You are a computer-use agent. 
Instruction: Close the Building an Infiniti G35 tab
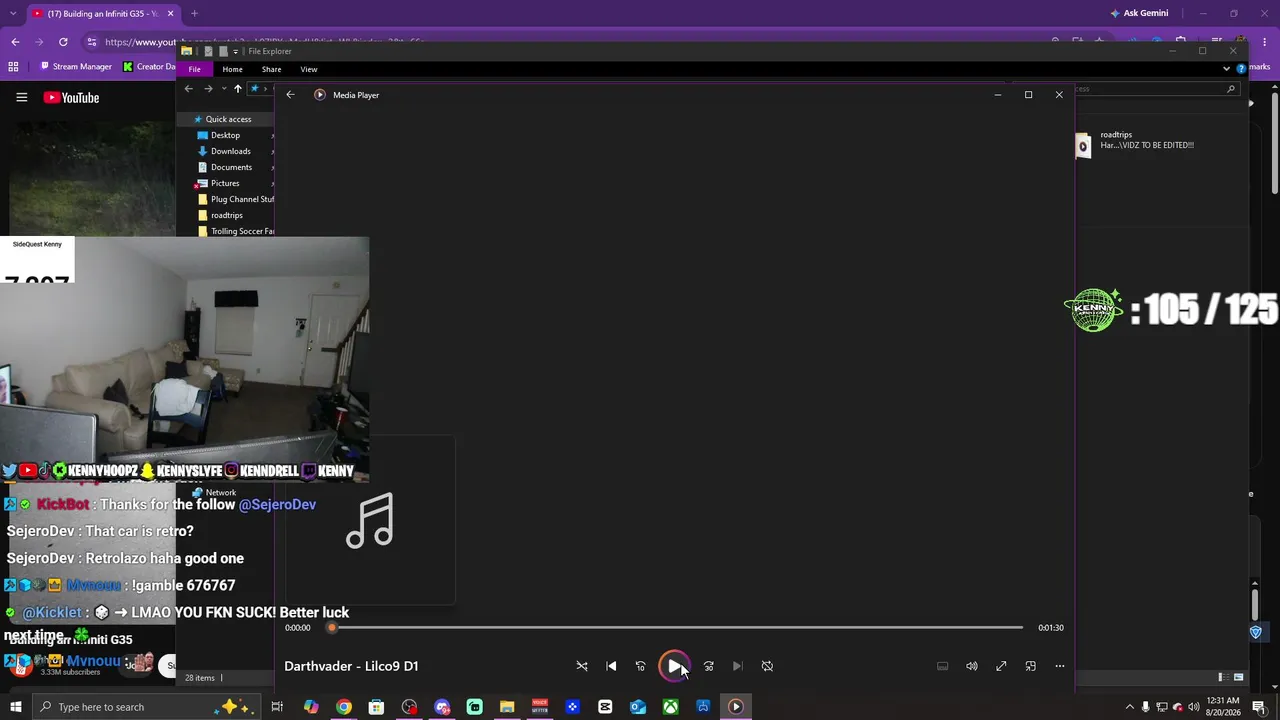click(171, 14)
